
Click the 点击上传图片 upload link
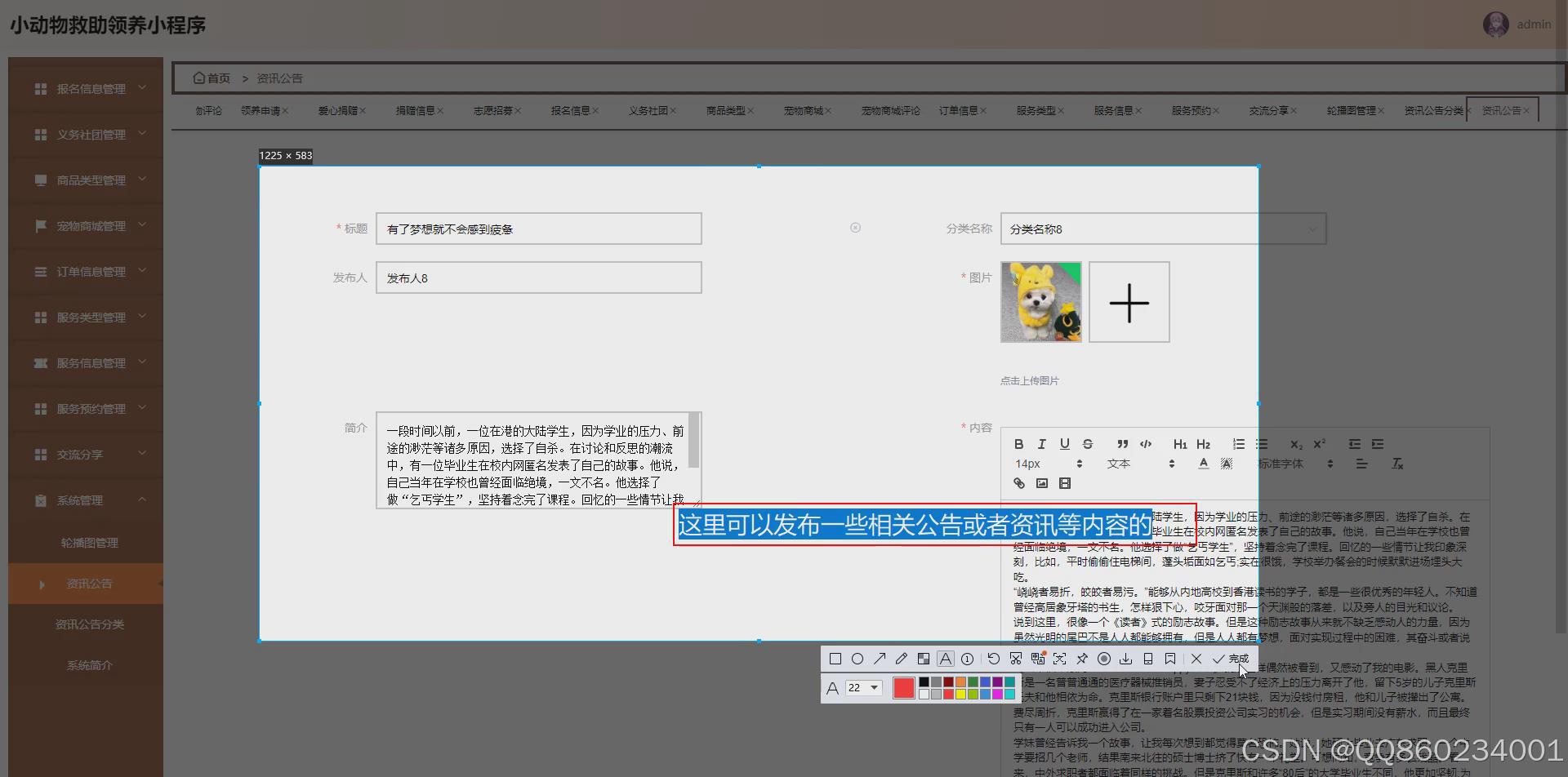(x=1030, y=380)
